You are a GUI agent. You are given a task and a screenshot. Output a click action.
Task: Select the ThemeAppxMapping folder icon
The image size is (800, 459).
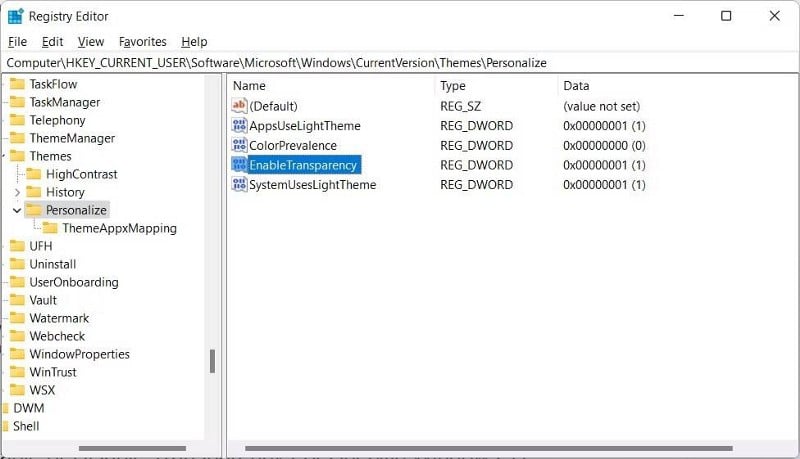[50, 227]
